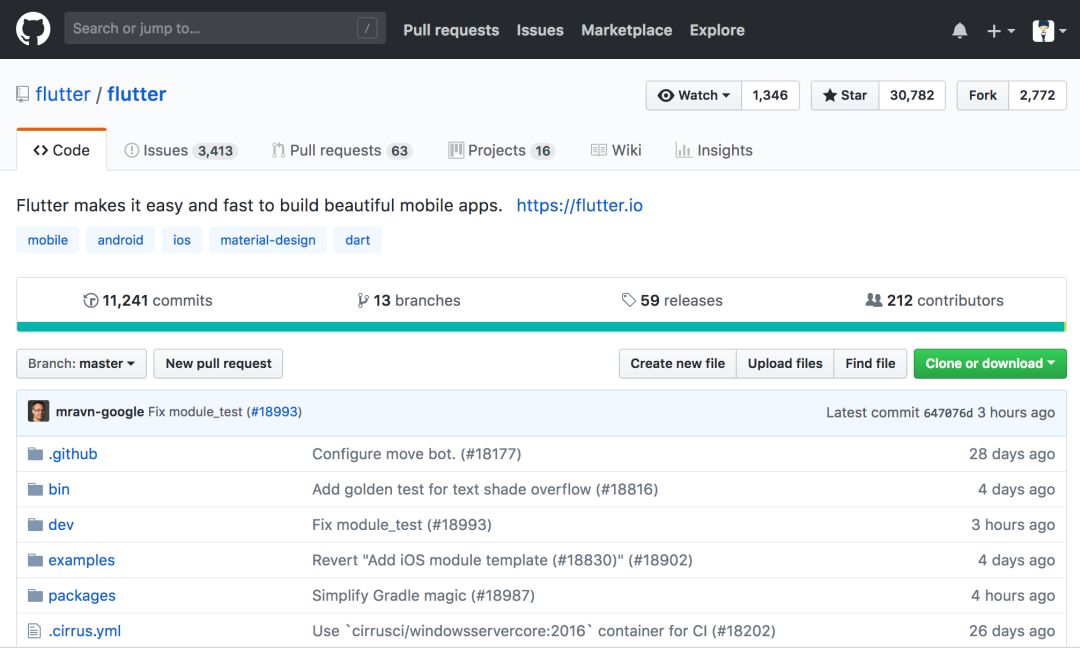Expand the Branch: master dropdown
This screenshot has height=648, width=1080.
[81, 364]
